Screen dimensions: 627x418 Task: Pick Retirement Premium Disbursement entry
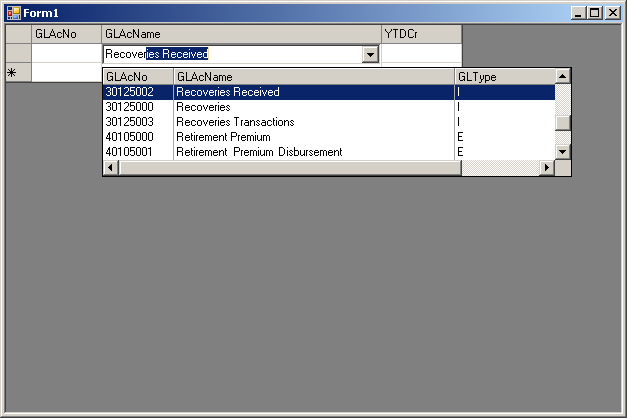(259, 152)
